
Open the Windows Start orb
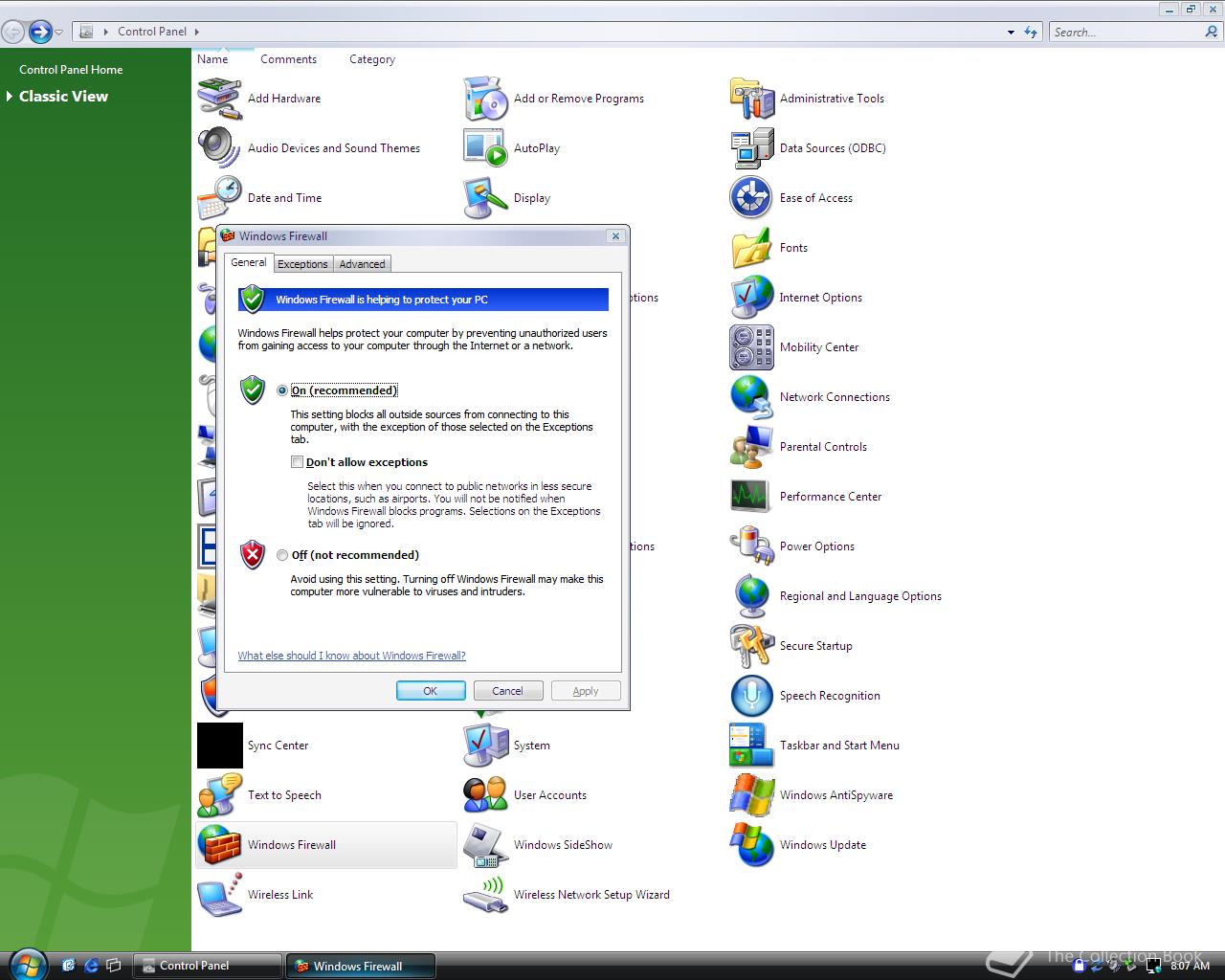coord(27,964)
